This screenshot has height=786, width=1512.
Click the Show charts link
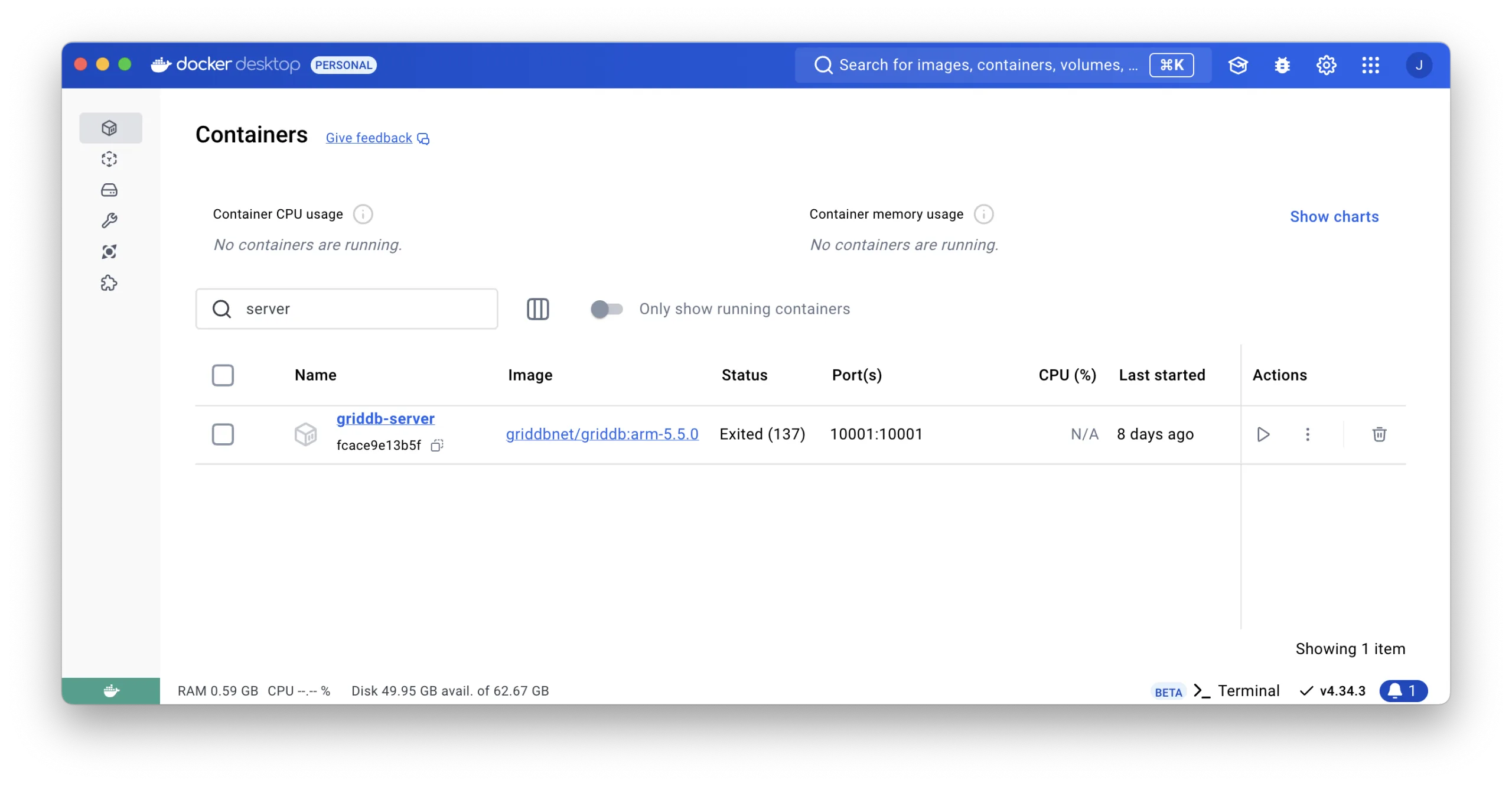(1334, 217)
